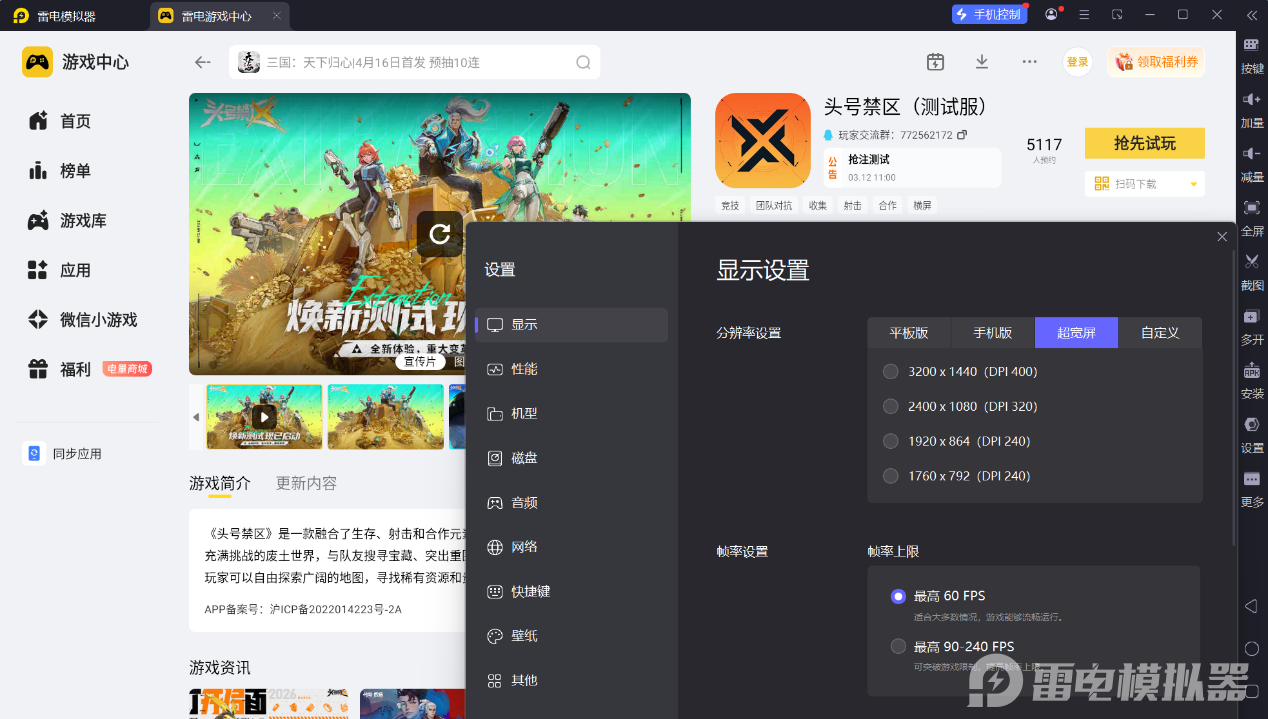Go back with the left arrow icon
1268x719 pixels.
203,62
